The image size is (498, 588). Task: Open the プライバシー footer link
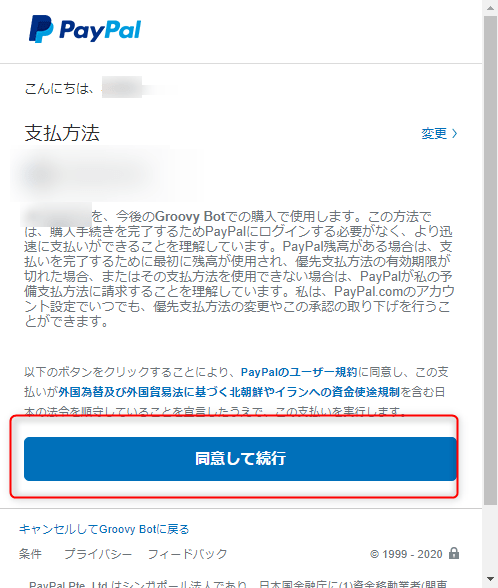click(x=98, y=554)
